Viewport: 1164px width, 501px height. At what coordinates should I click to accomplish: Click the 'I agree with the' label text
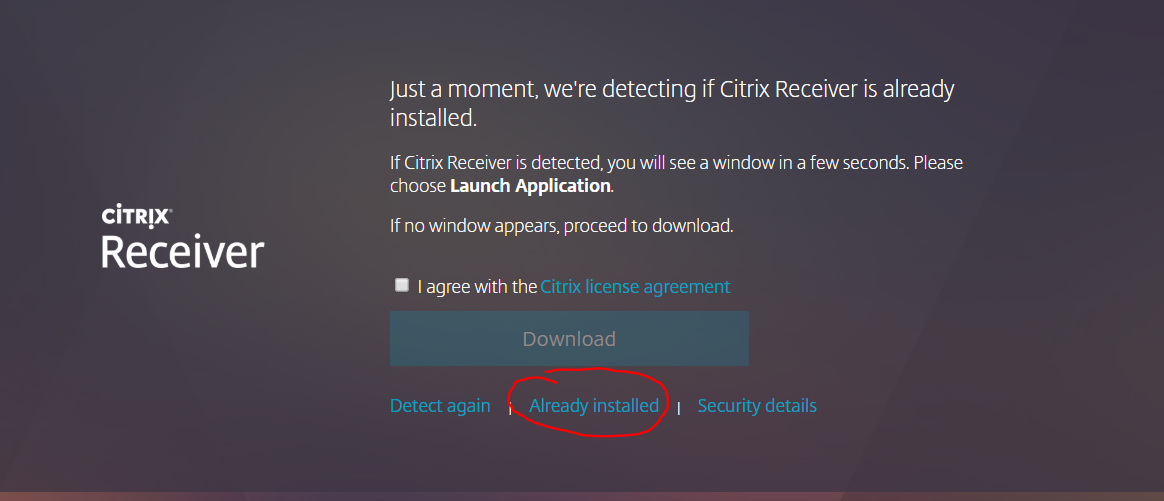pos(477,286)
